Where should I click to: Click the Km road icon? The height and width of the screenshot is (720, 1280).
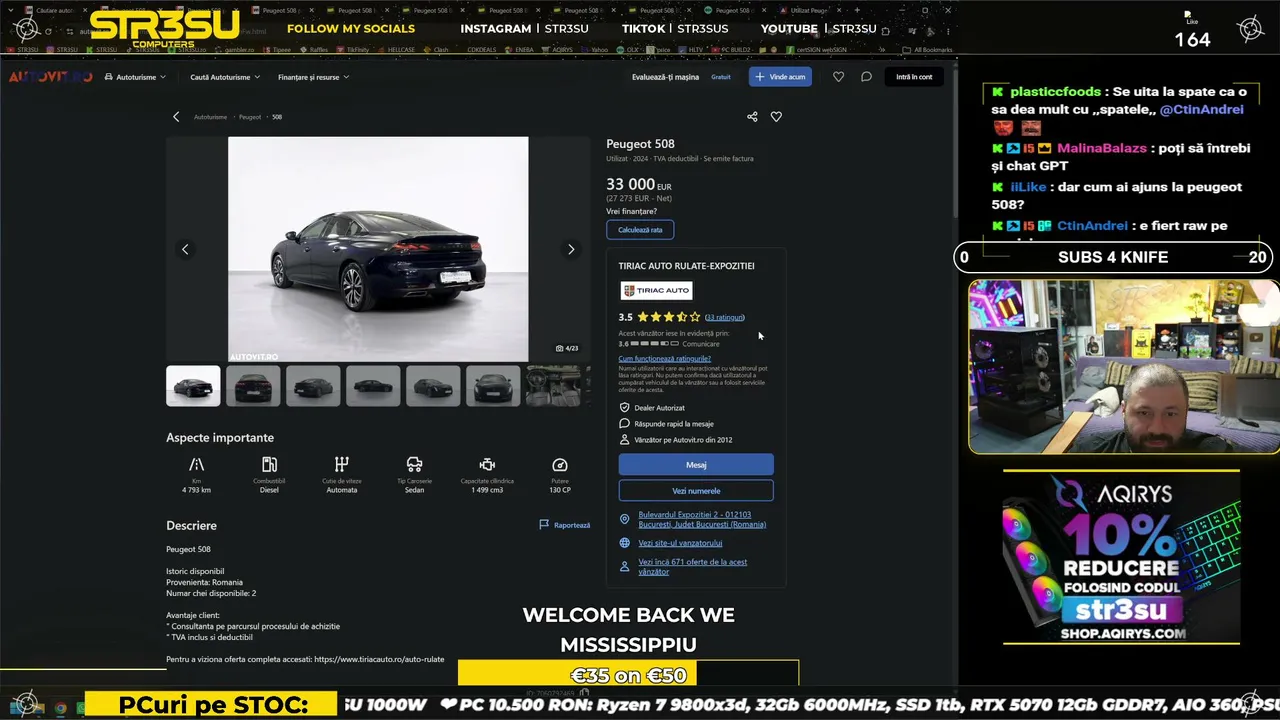(196, 465)
